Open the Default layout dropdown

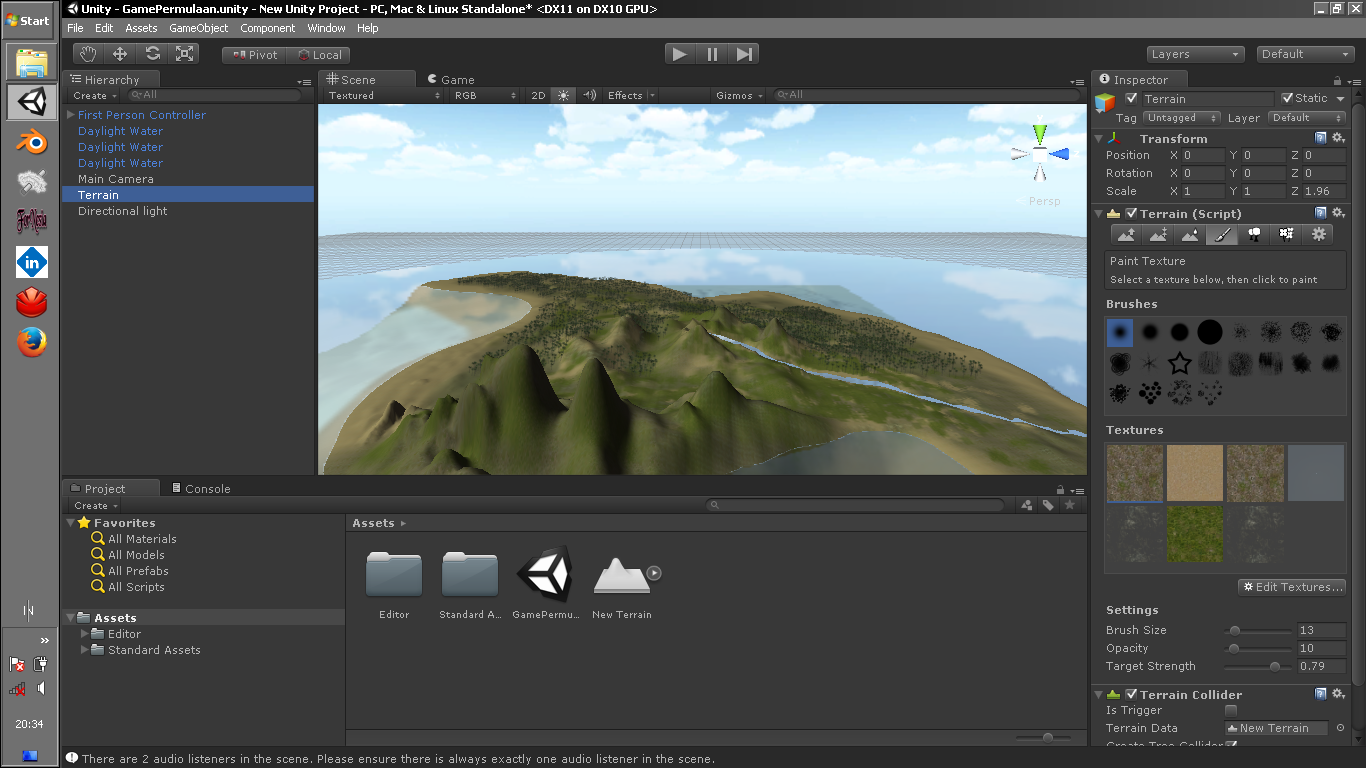coord(1306,54)
